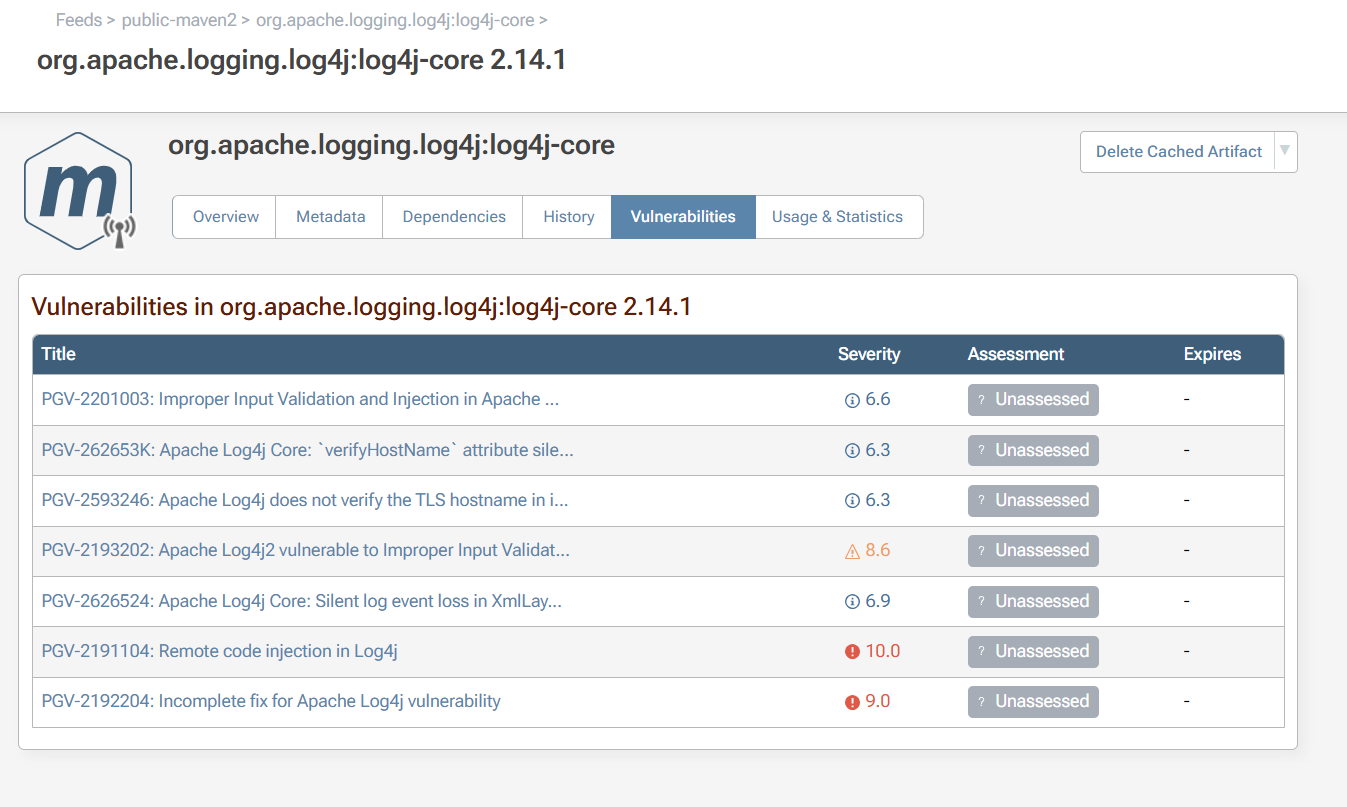Click the Maven package logo icon

point(79,190)
